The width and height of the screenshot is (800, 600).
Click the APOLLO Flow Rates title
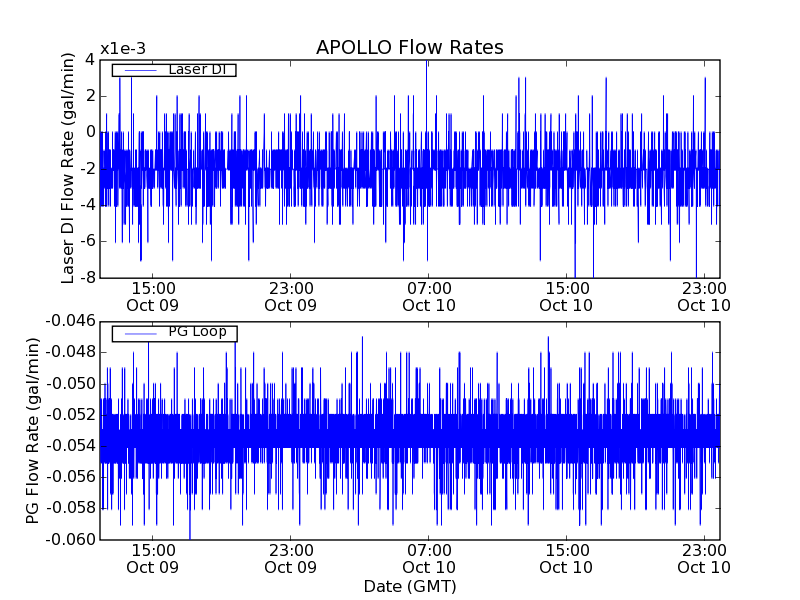[410, 47]
